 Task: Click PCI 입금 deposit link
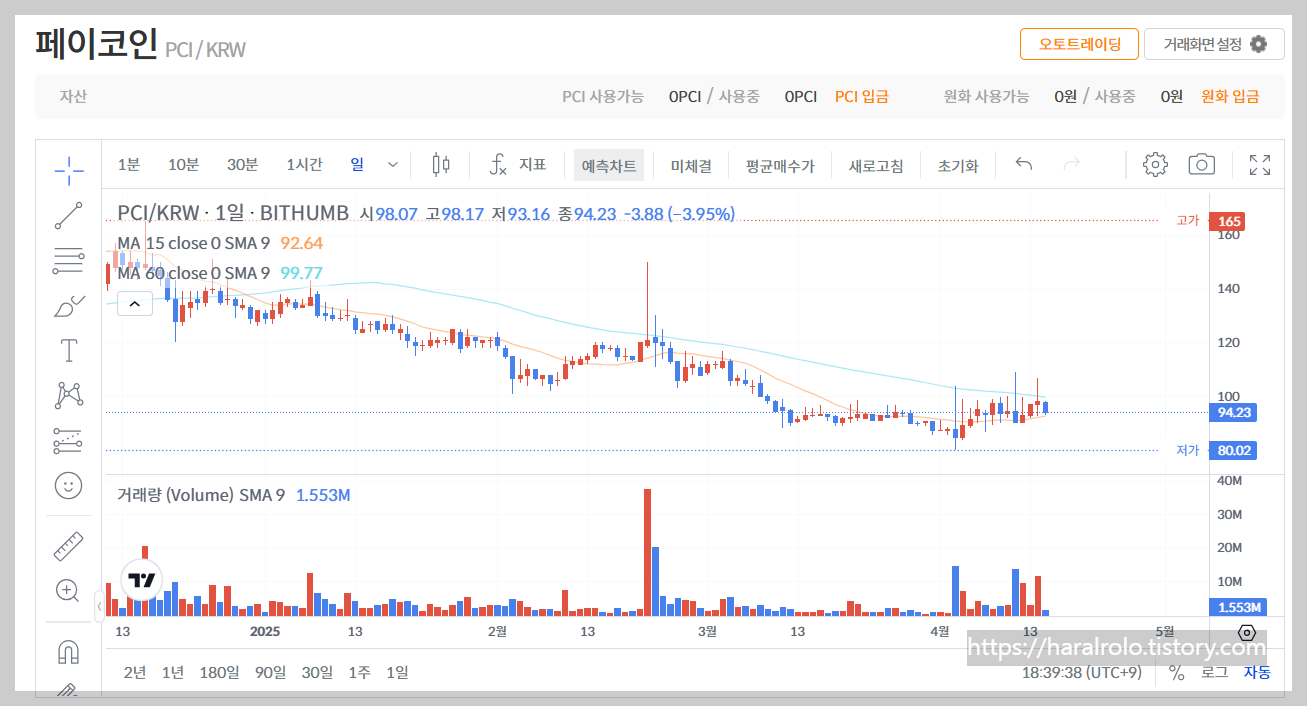(x=862, y=97)
